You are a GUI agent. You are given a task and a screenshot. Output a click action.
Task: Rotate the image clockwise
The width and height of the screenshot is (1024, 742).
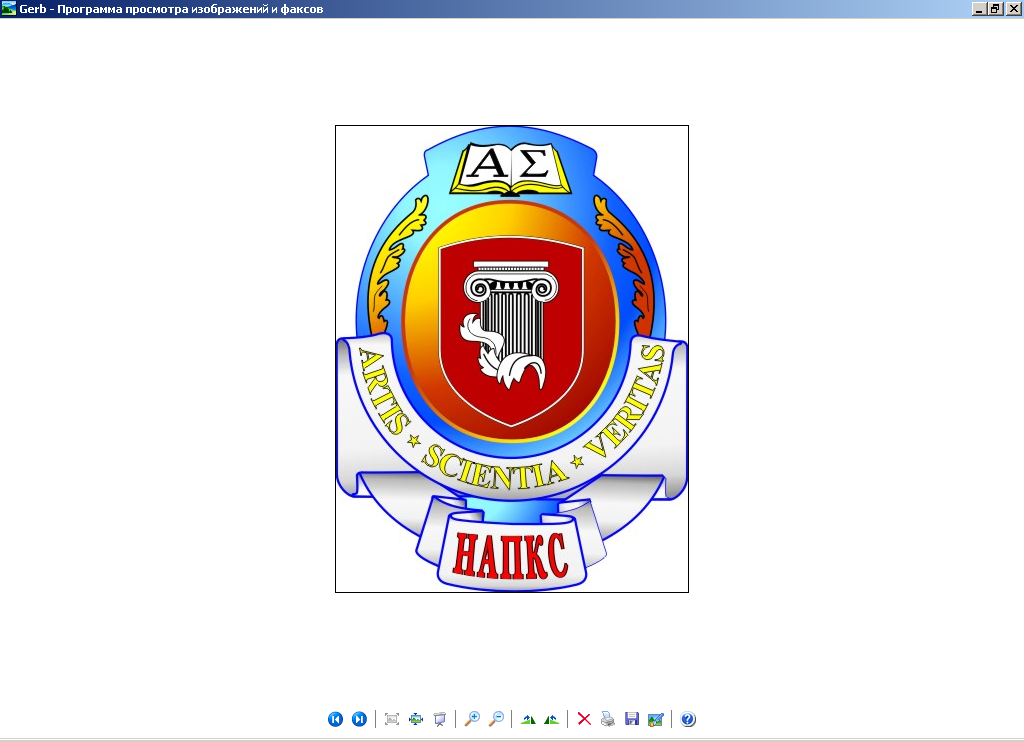(x=528, y=719)
